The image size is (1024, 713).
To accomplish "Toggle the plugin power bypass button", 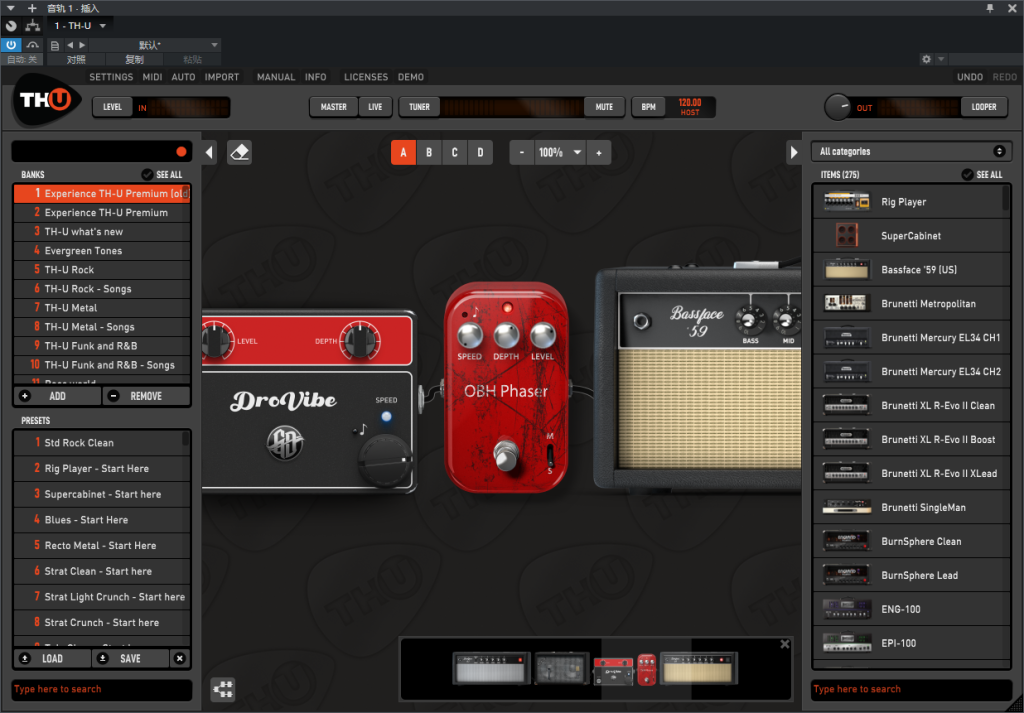I will point(11,45).
